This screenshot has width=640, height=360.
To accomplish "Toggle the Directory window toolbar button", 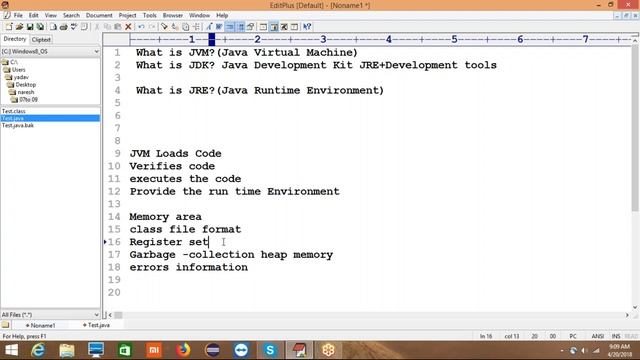I will [274, 27].
